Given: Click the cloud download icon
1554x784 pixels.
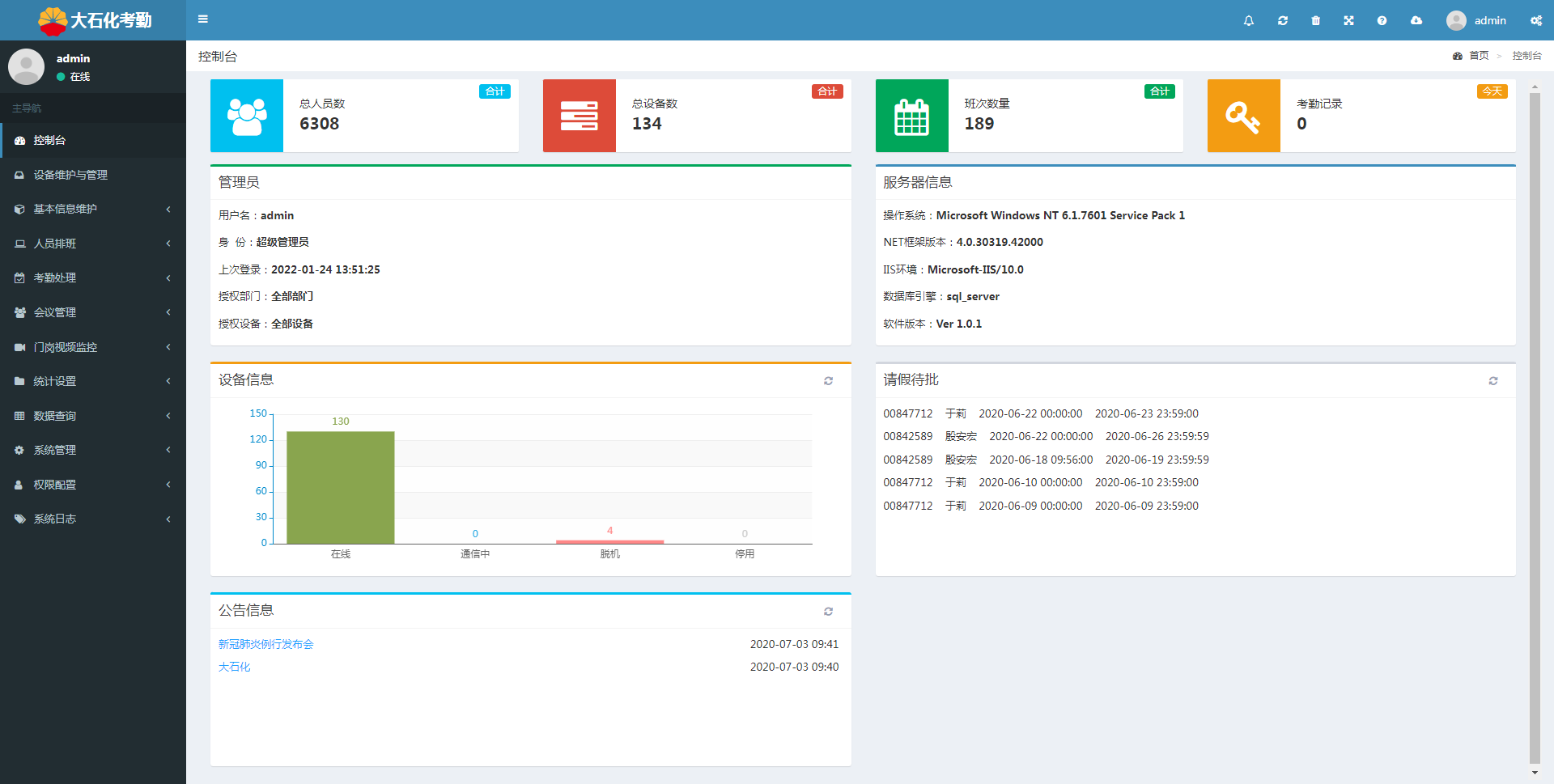Looking at the screenshot, I should coord(1416,20).
